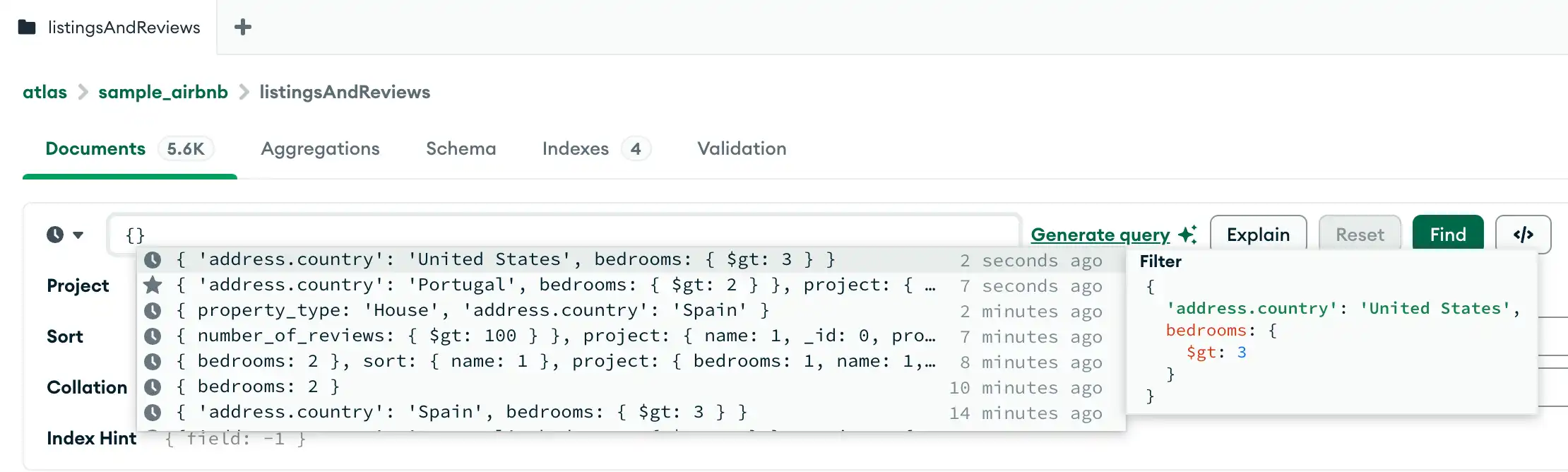Switch to the Aggregations tab
The height and width of the screenshot is (472, 1568).
(320, 148)
